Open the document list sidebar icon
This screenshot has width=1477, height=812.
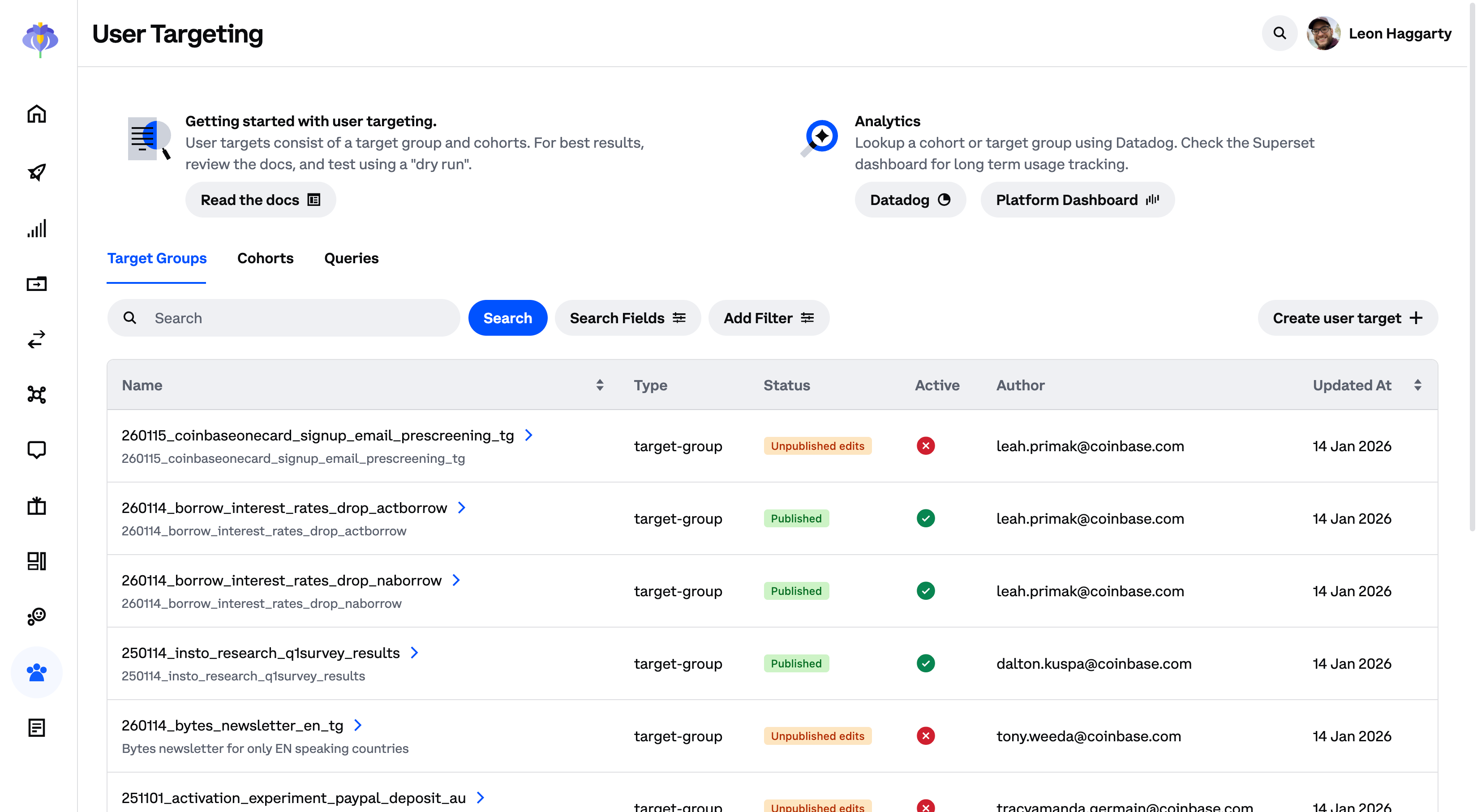click(37, 728)
